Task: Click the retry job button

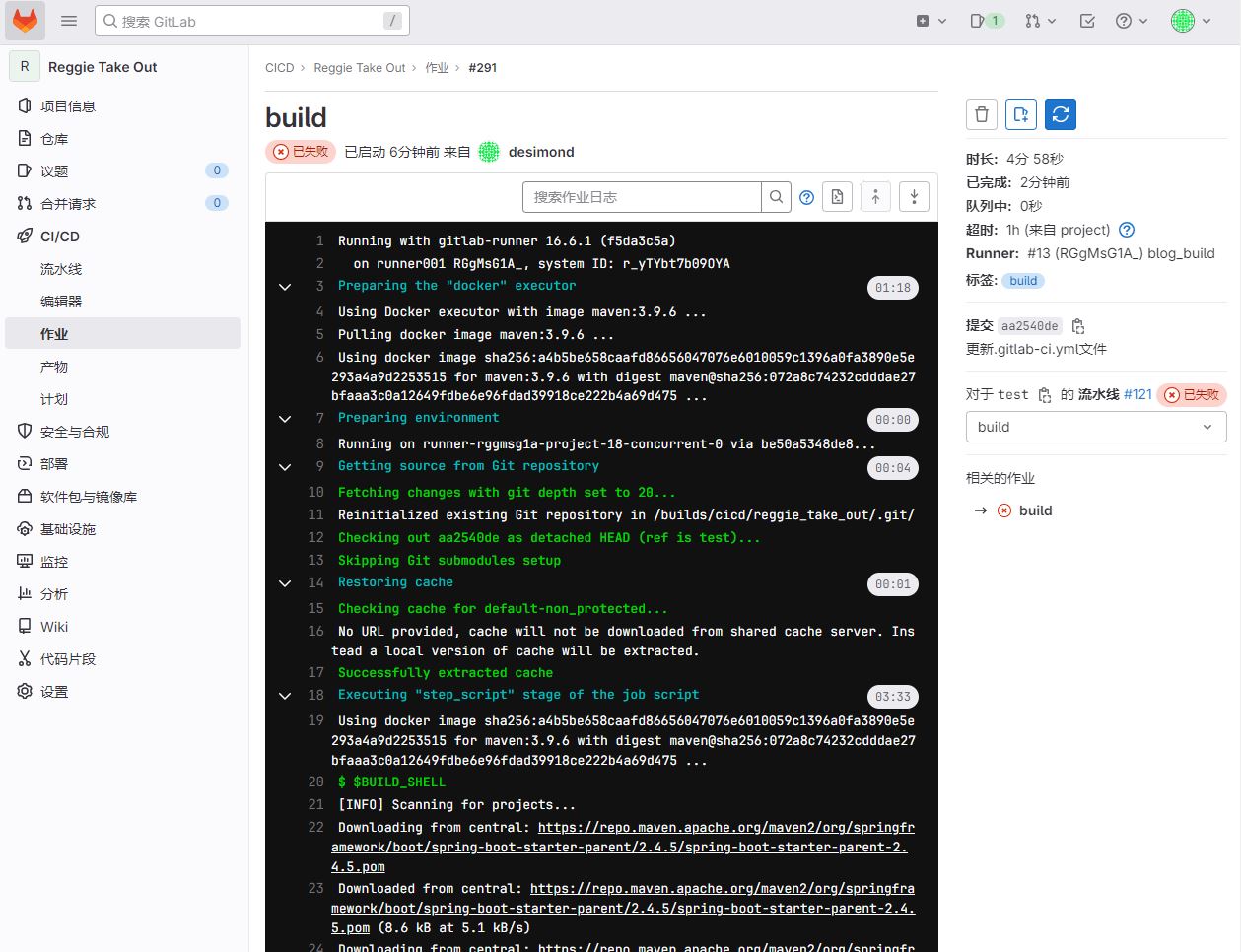Action: coord(1061,114)
